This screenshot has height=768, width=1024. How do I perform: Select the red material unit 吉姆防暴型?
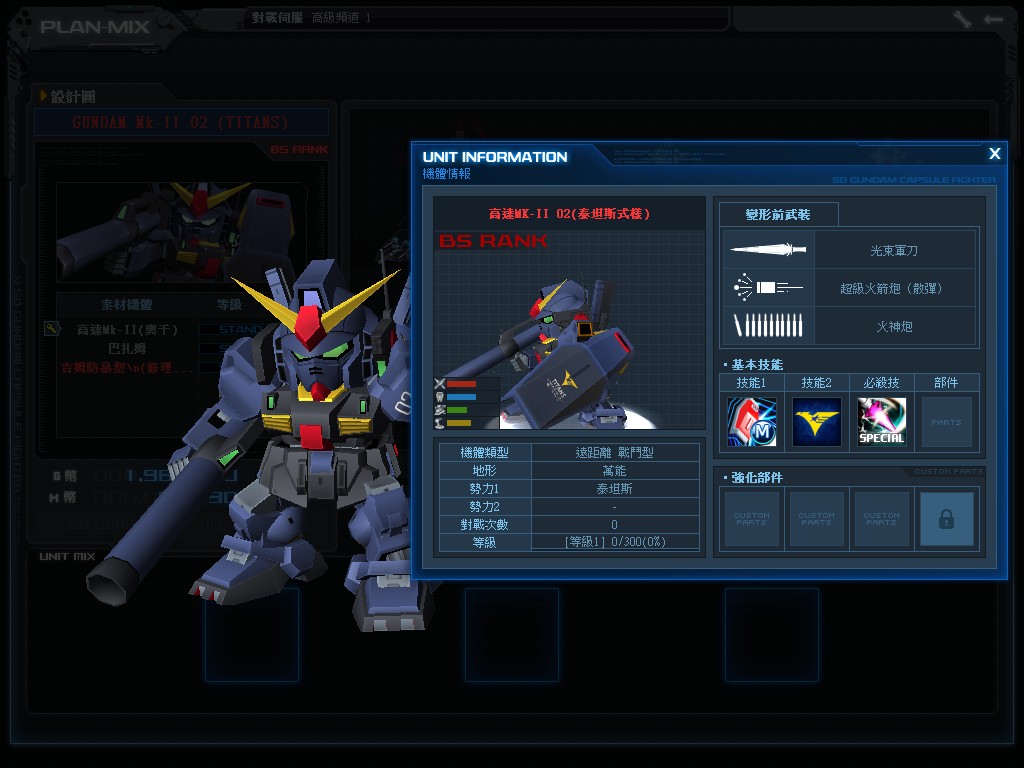[x=127, y=368]
